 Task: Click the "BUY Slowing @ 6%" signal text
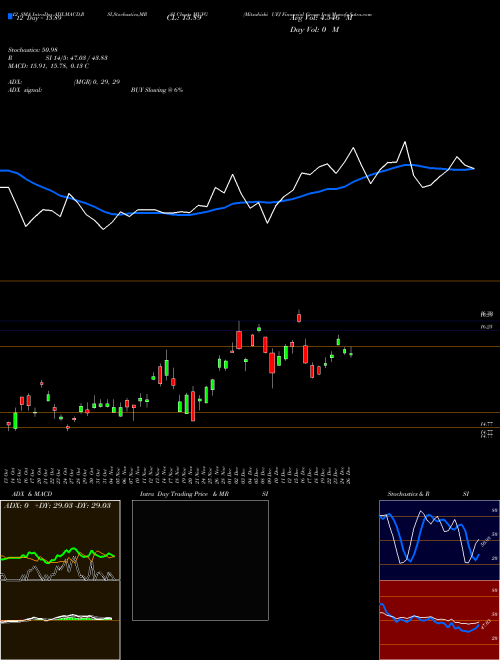(157, 90)
